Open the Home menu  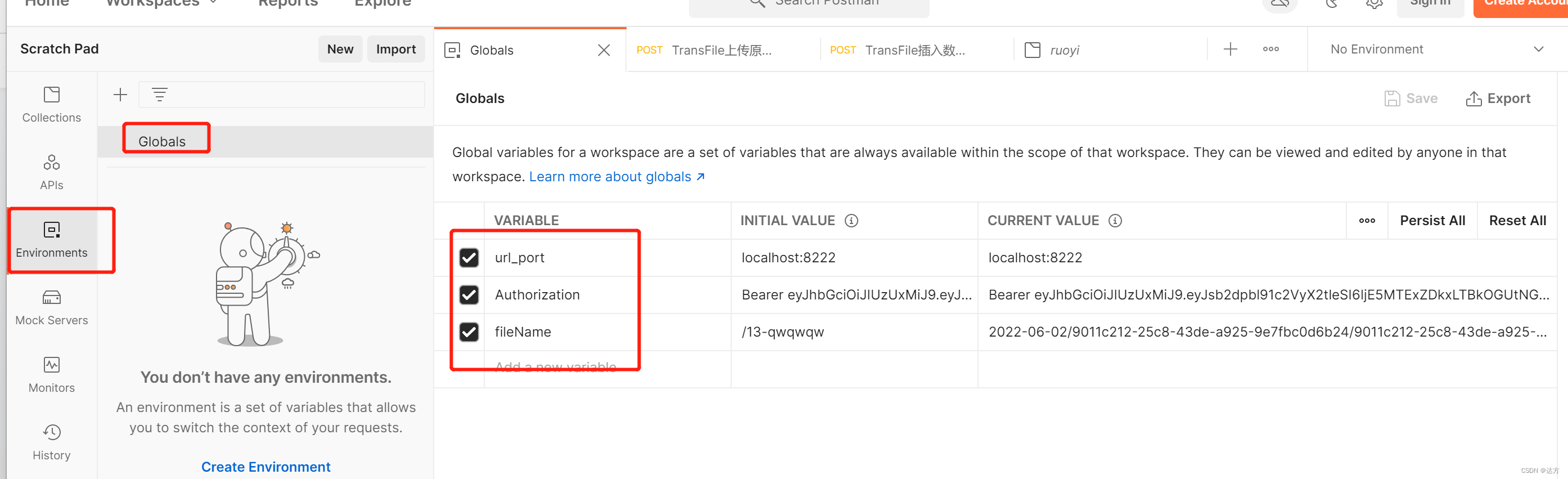pyautogui.click(x=47, y=3)
